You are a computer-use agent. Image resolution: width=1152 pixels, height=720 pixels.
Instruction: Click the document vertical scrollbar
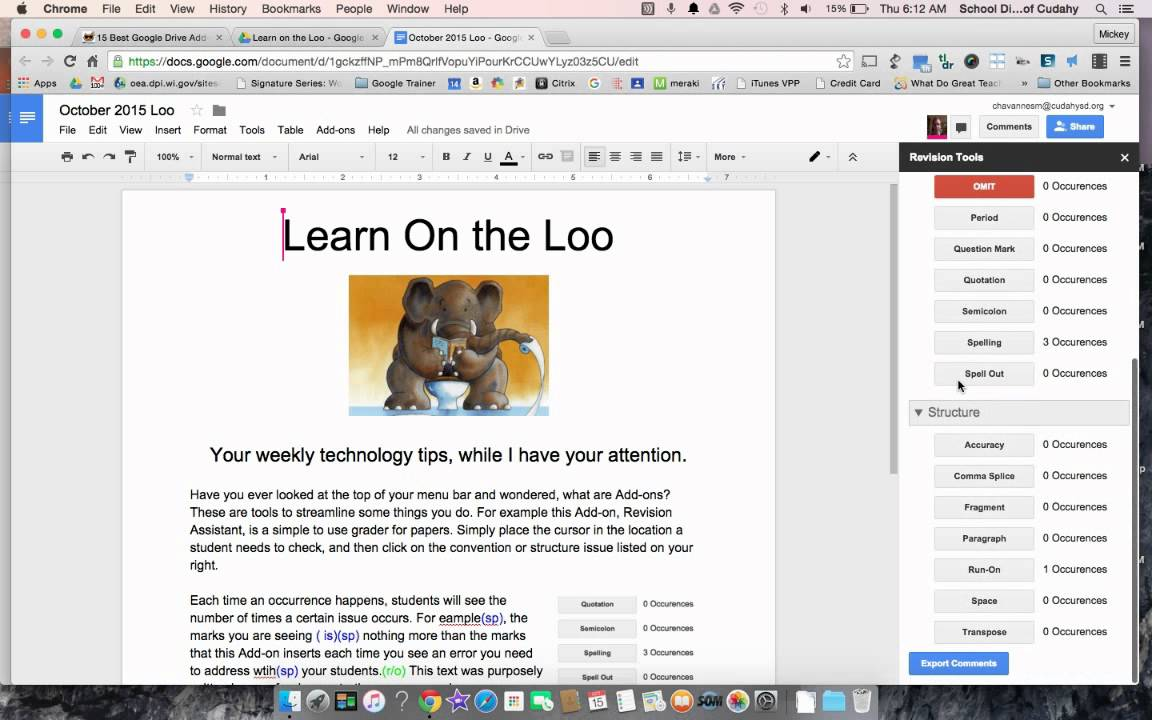click(x=893, y=331)
